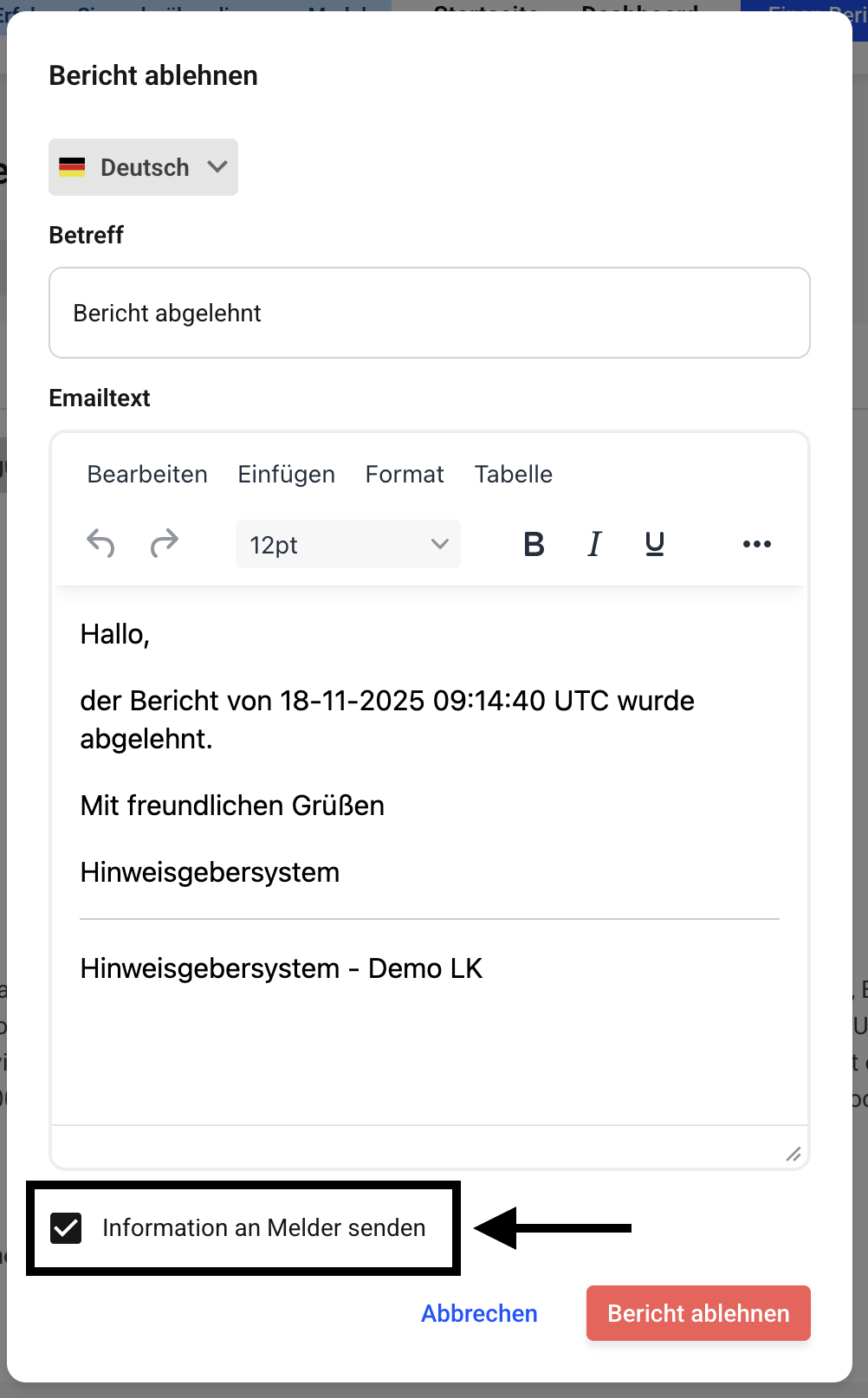Open the Bearbeiten menu
Image resolution: width=868 pixels, height=1398 pixels.
tap(147, 475)
